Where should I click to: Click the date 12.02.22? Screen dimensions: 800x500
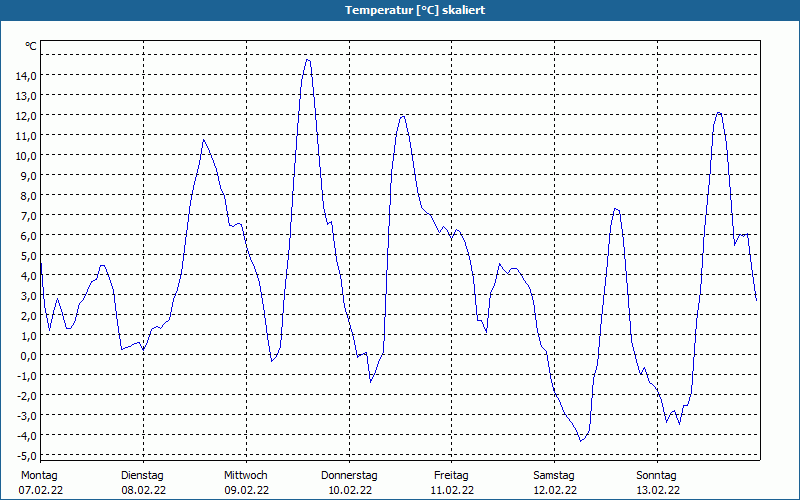click(x=555, y=490)
